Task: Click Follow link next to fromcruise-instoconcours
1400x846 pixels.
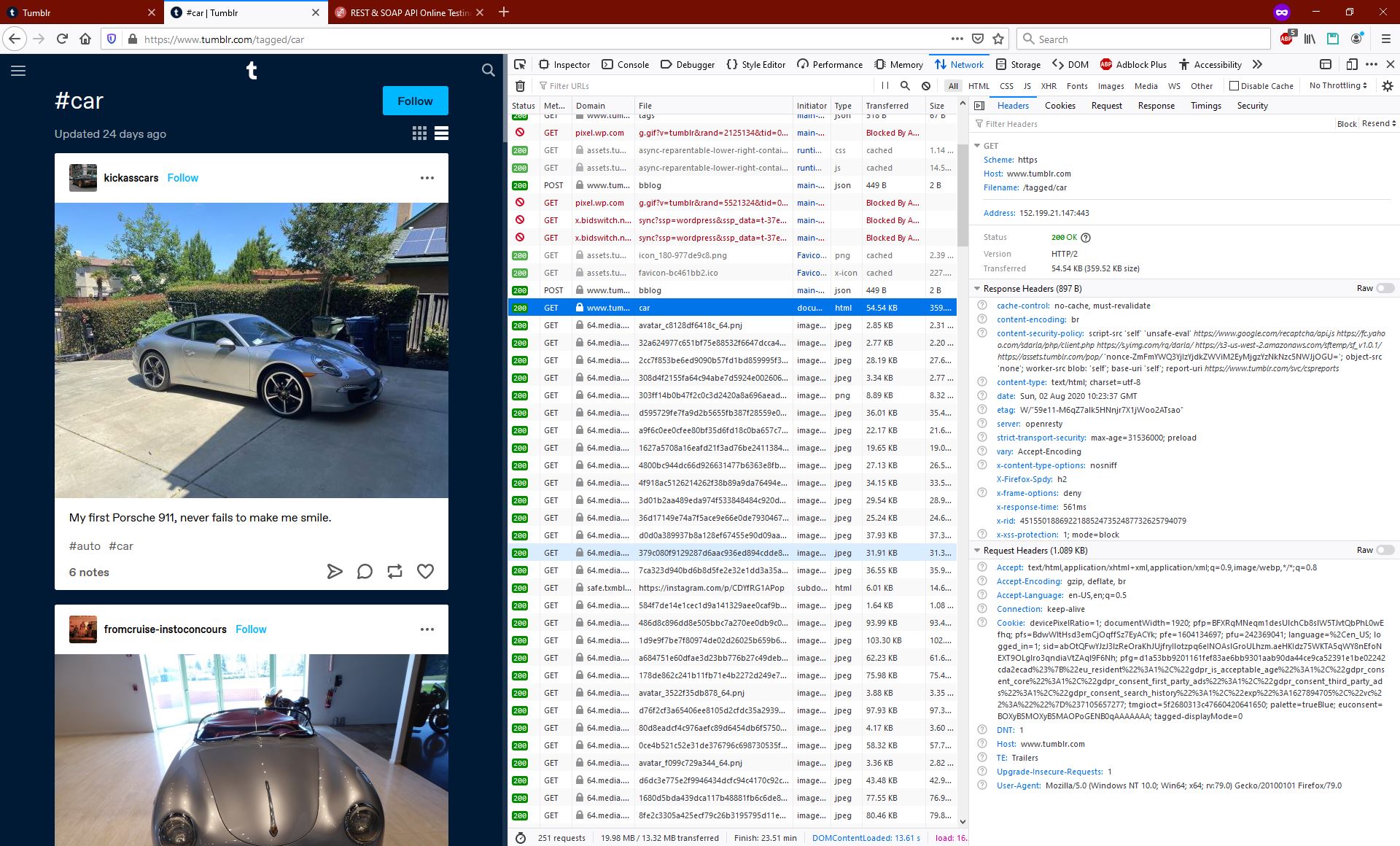Action: tap(251, 629)
